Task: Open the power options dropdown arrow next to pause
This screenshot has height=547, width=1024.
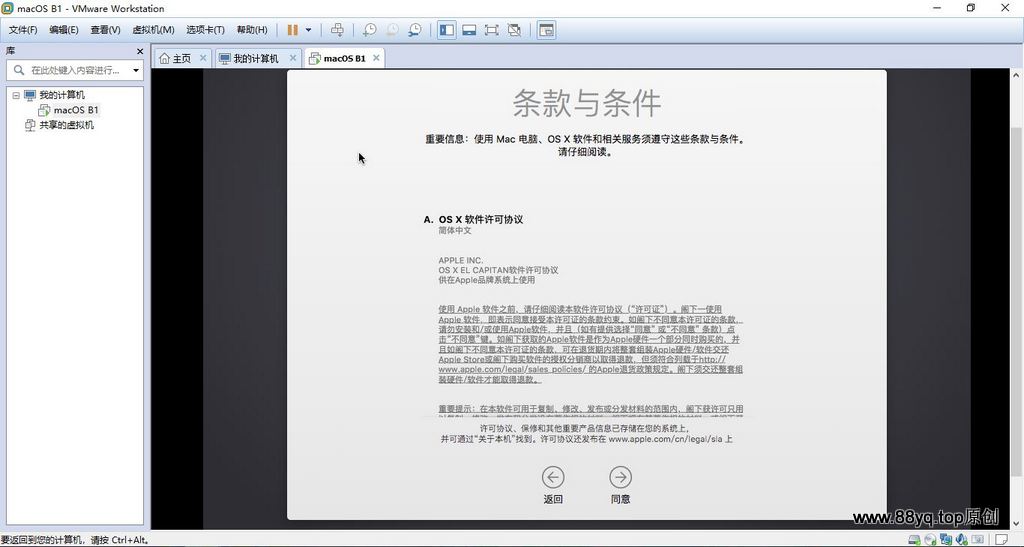Action: point(308,30)
